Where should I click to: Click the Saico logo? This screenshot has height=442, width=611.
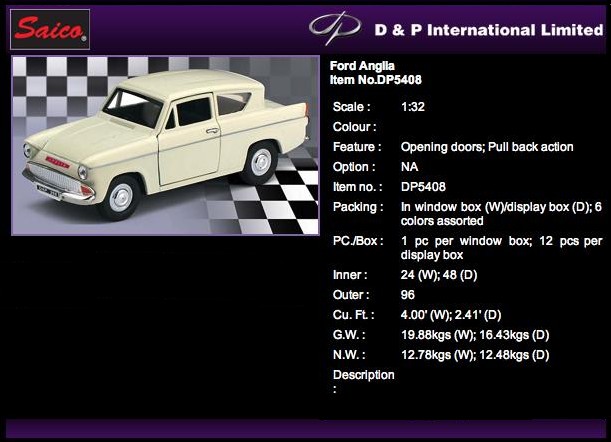click(x=50, y=30)
